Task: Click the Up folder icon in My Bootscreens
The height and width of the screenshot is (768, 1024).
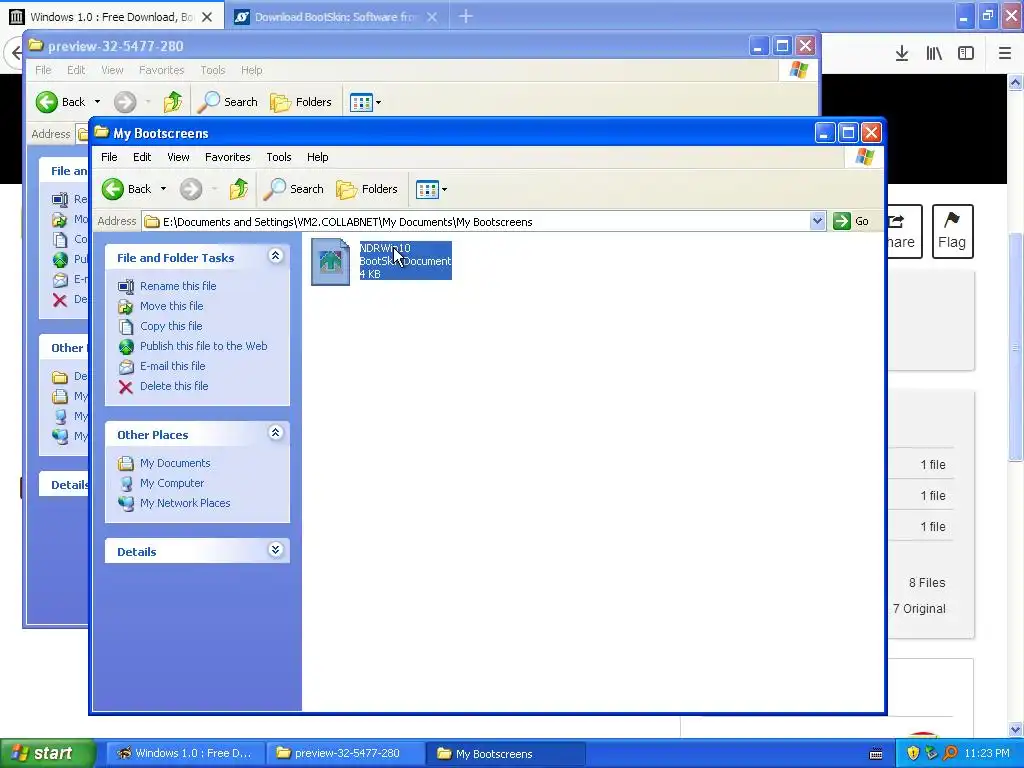Action: click(239, 189)
